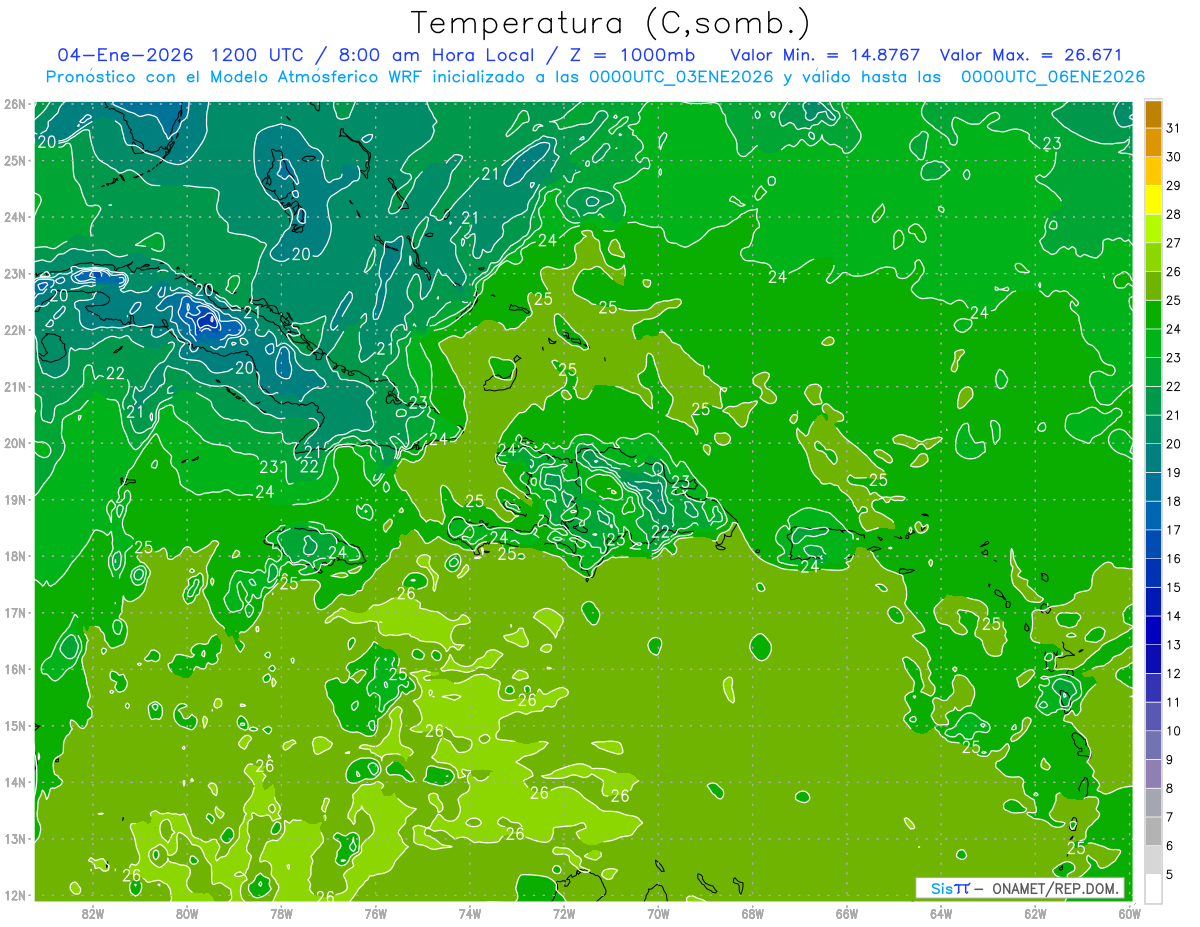Click the "0000UTC_03ENE2026" initialization time
This screenshot has height=927, width=1200.
pyautogui.click(x=680, y=77)
